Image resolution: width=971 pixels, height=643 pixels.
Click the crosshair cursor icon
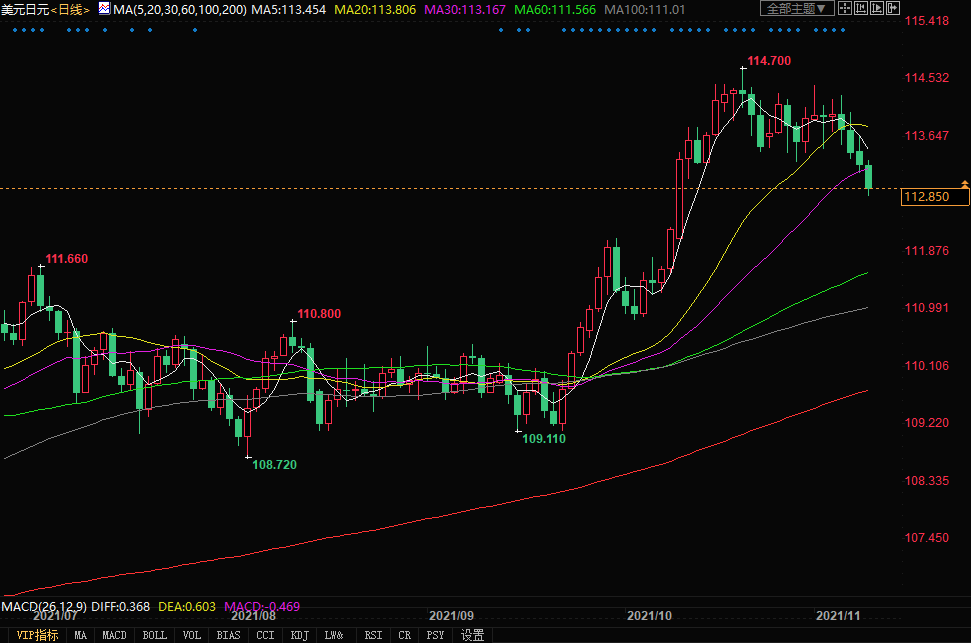tap(845, 9)
